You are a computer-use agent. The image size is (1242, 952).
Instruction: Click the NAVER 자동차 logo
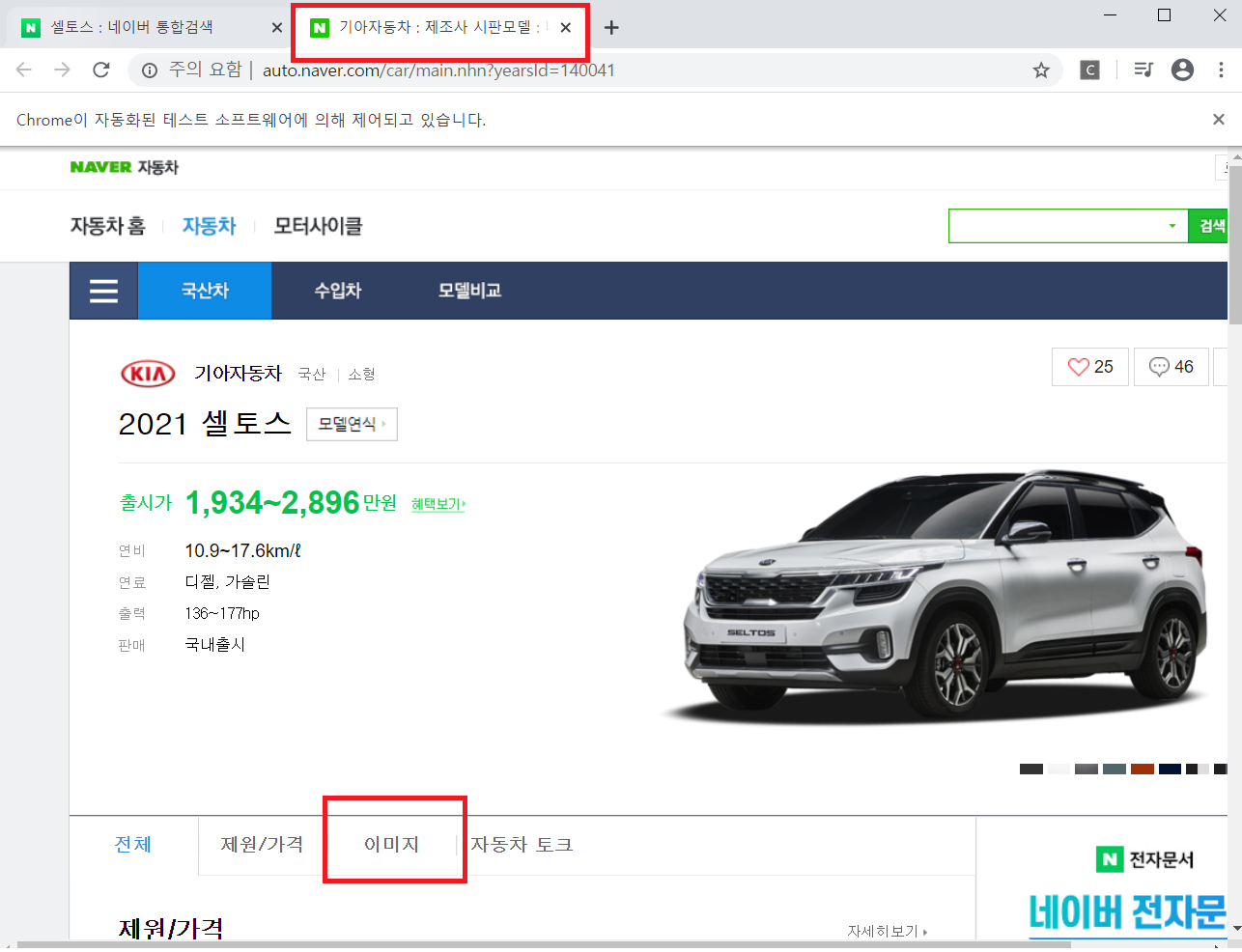pos(125,167)
